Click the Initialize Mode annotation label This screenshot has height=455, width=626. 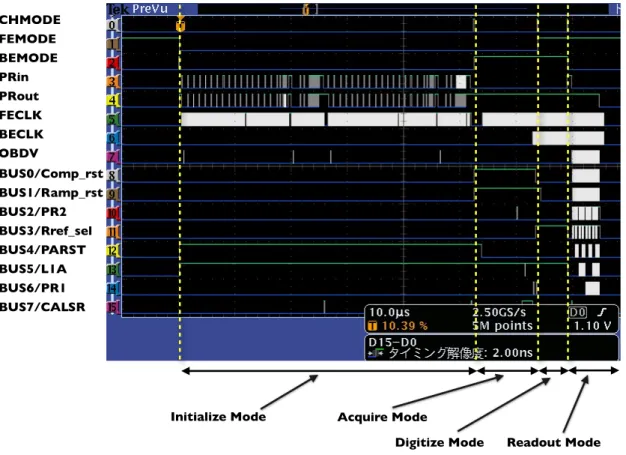point(218,417)
